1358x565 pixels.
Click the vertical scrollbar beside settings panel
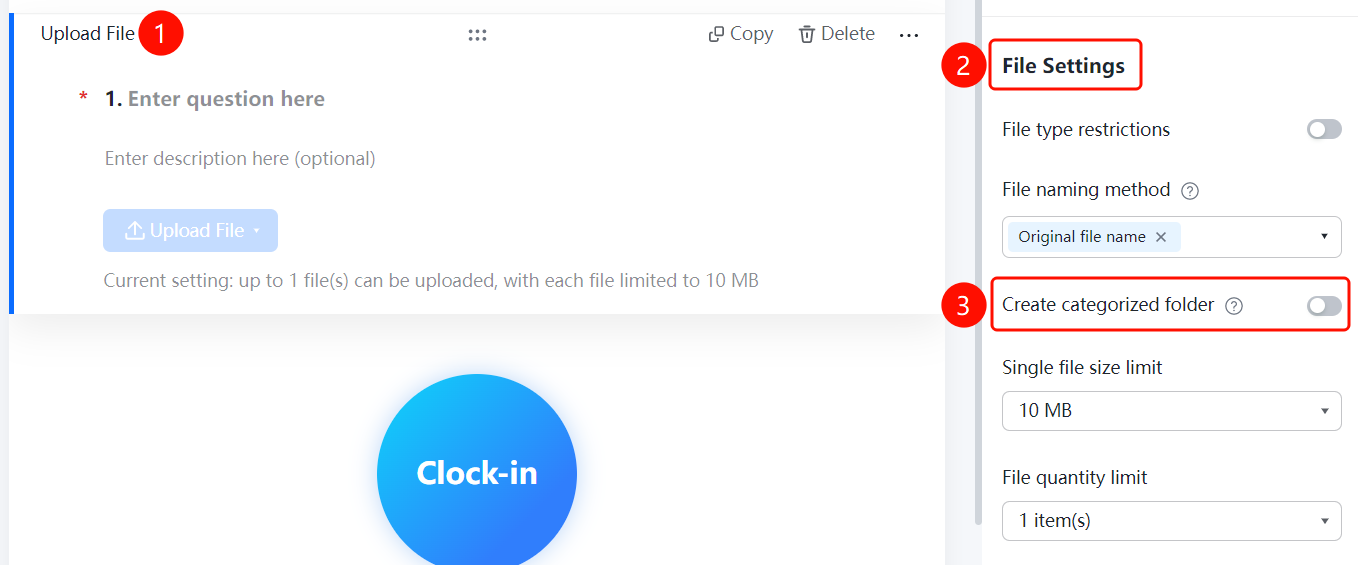point(978,262)
